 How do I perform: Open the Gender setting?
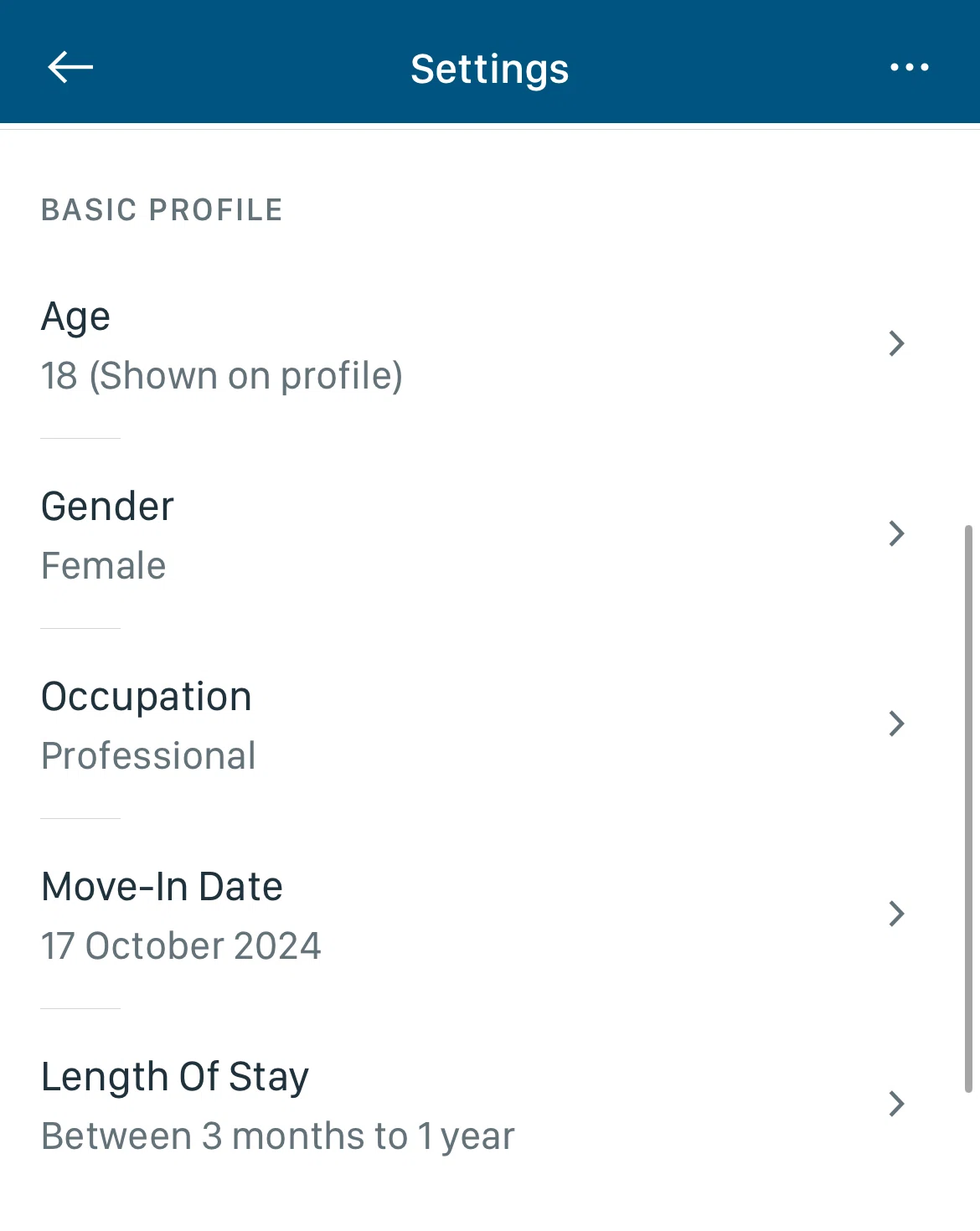tap(107, 507)
